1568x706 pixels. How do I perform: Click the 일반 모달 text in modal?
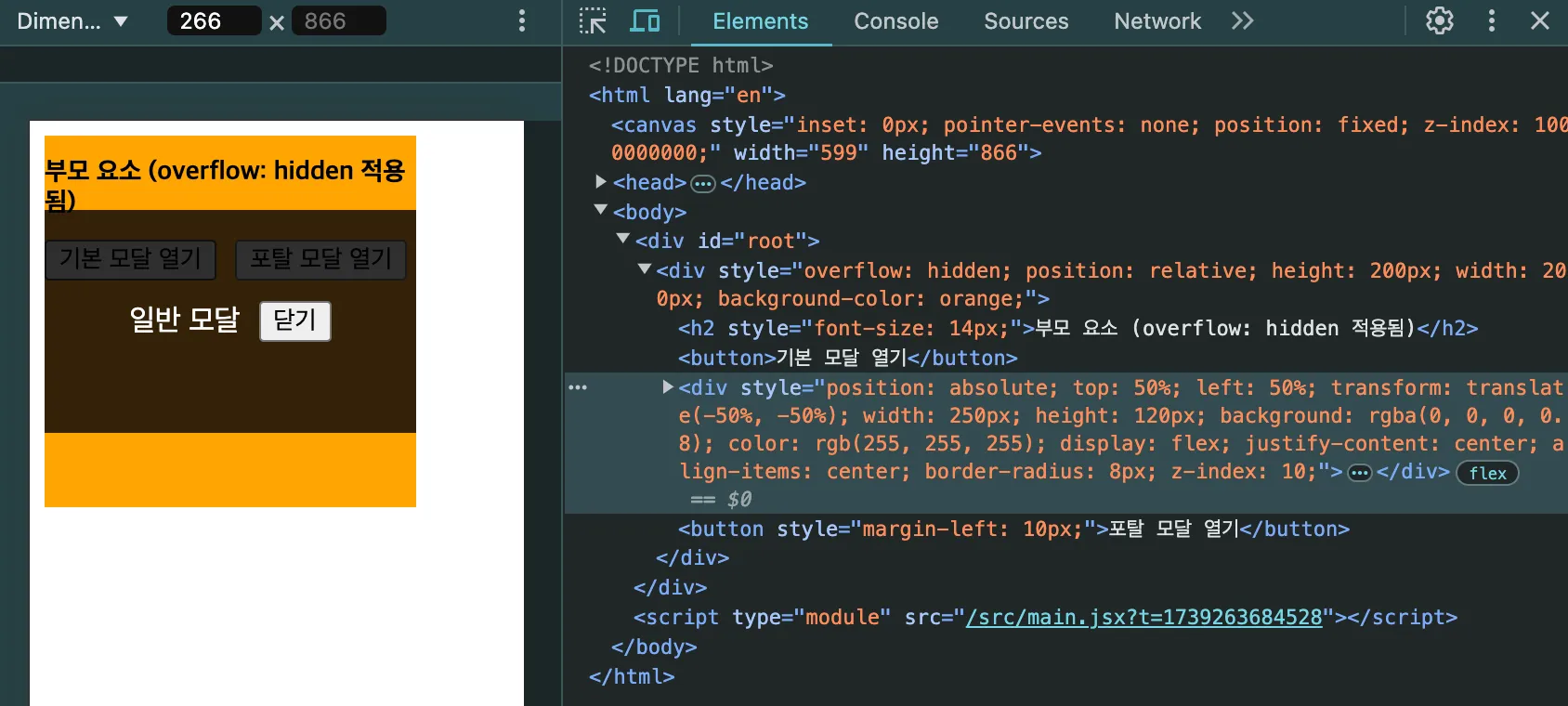(184, 320)
